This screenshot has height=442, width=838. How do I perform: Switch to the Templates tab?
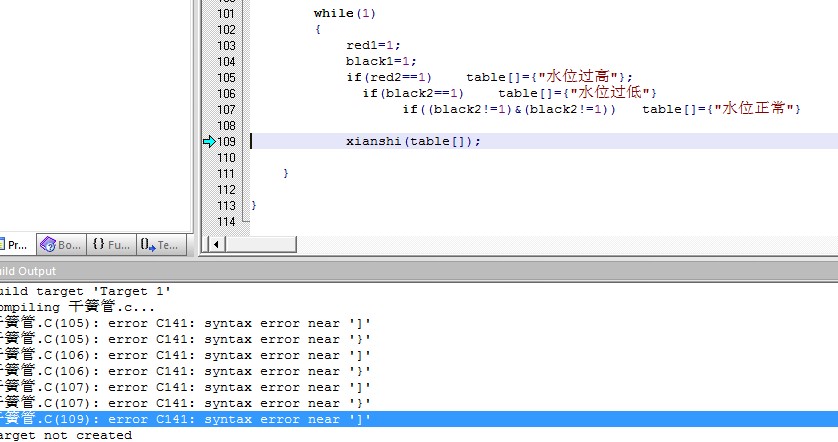click(161, 245)
